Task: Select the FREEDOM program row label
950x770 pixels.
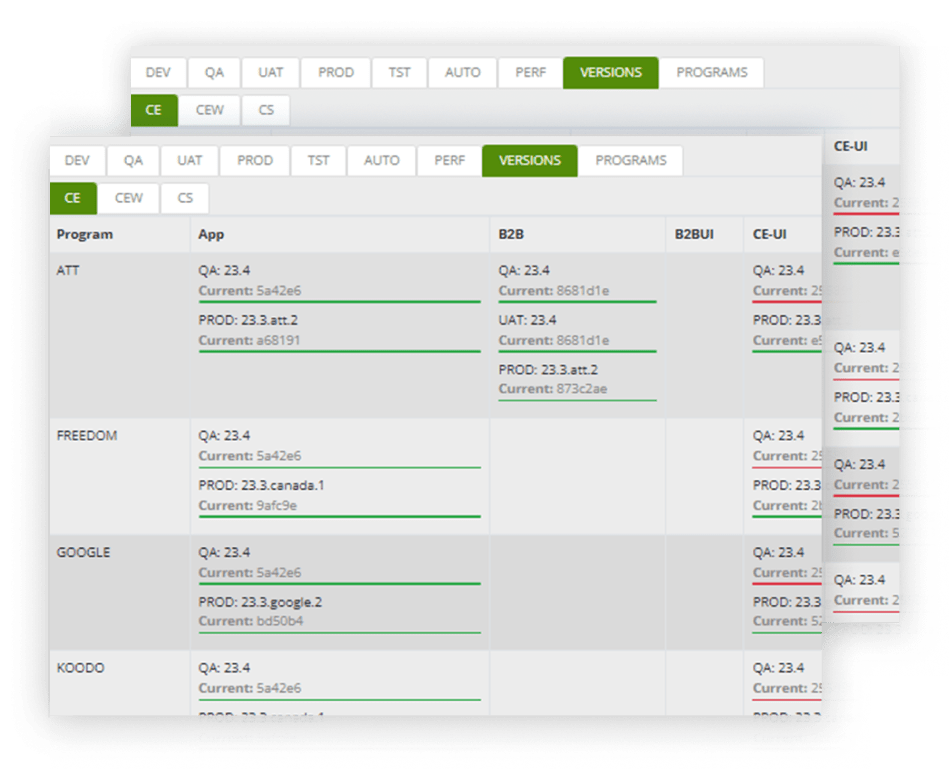Action: 87,436
